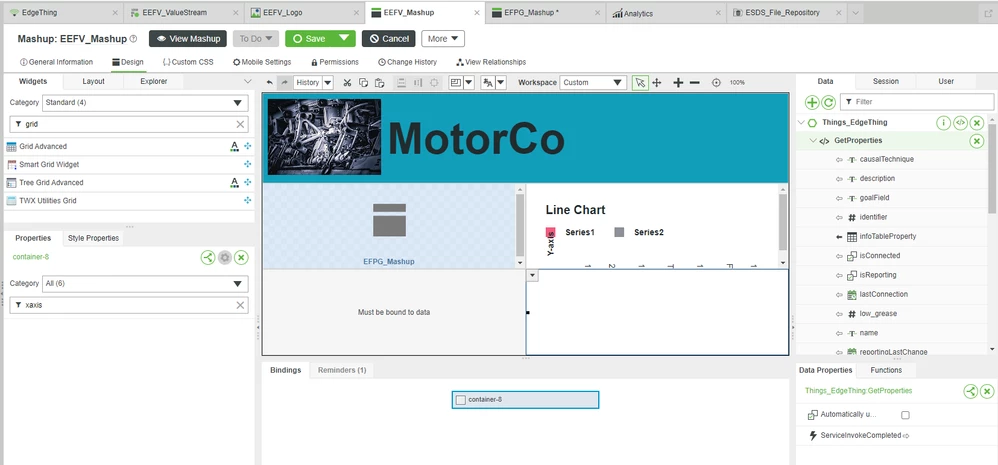
Task: Select the pointer selection tool
Action: (x=640, y=83)
